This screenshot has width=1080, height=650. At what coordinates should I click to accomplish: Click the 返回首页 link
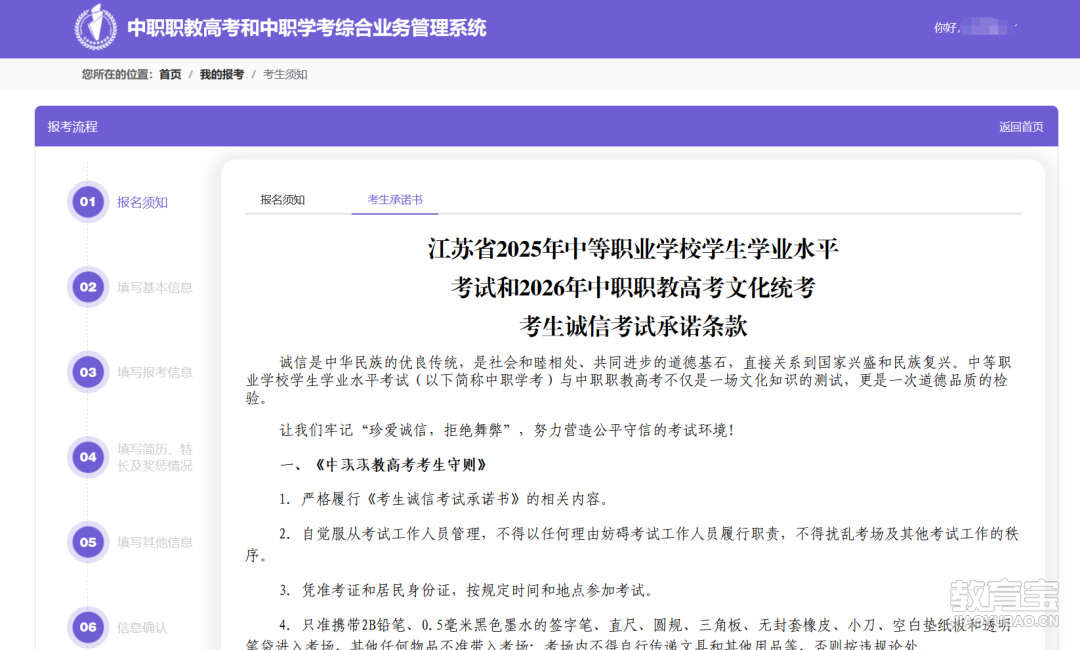(1021, 127)
